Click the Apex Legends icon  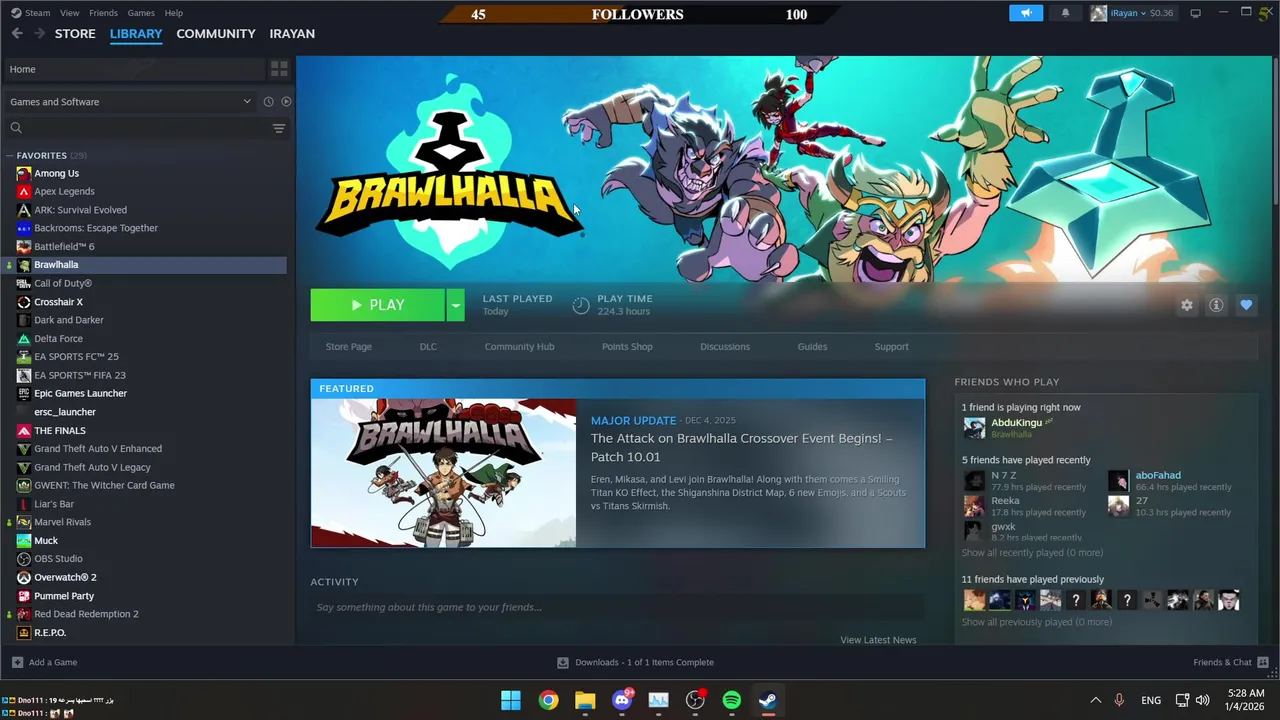[x=24, y=191]
